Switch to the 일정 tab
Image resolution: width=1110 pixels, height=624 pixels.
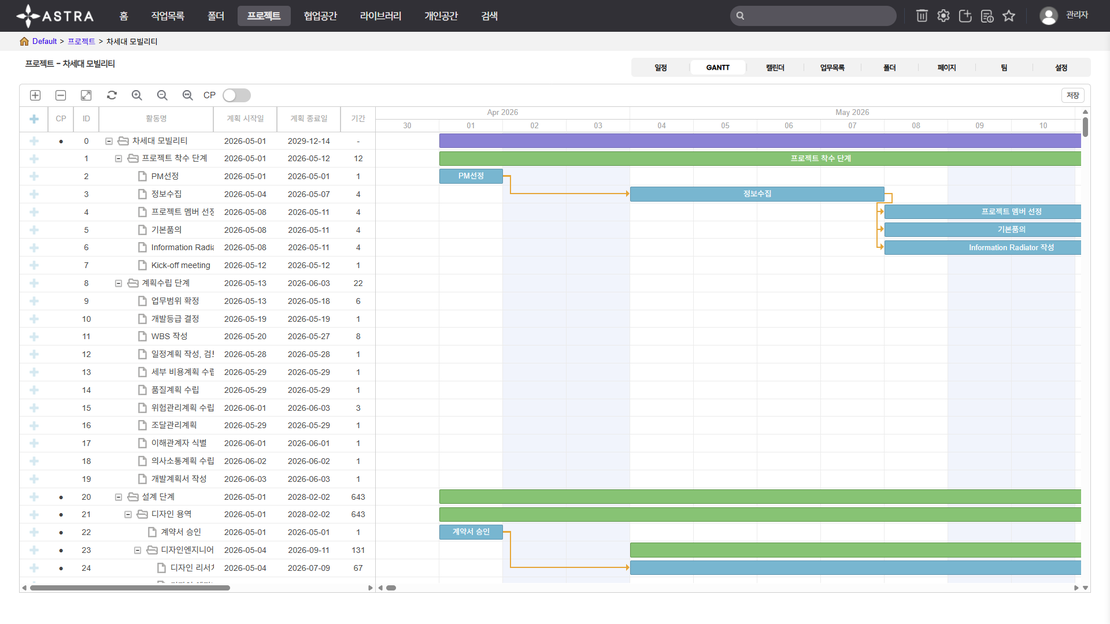pyautogui.click(x=660, y=67)
